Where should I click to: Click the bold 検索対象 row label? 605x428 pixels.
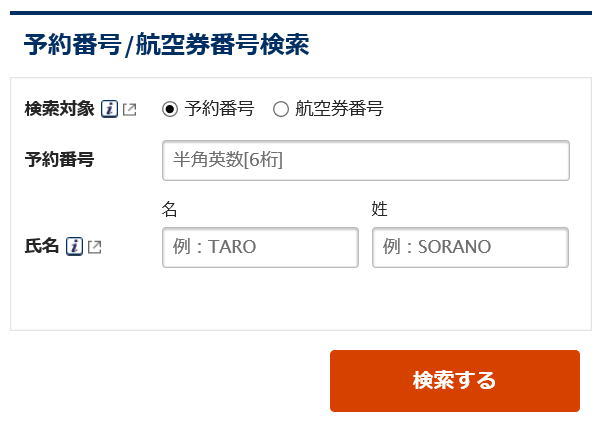tap(59, 109)
